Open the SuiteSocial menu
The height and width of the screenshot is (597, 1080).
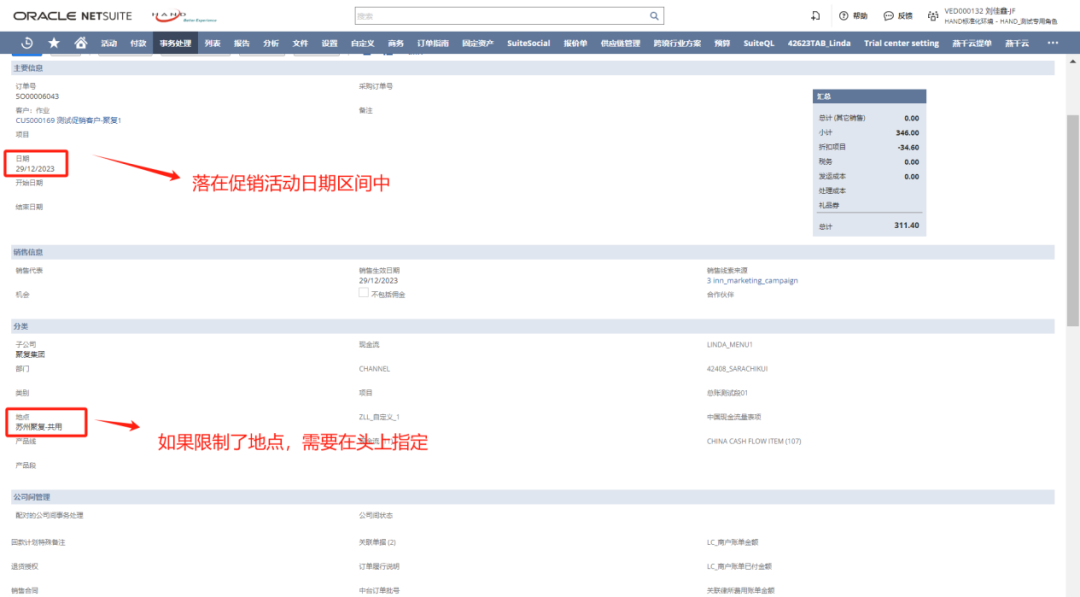pos(528,43)
